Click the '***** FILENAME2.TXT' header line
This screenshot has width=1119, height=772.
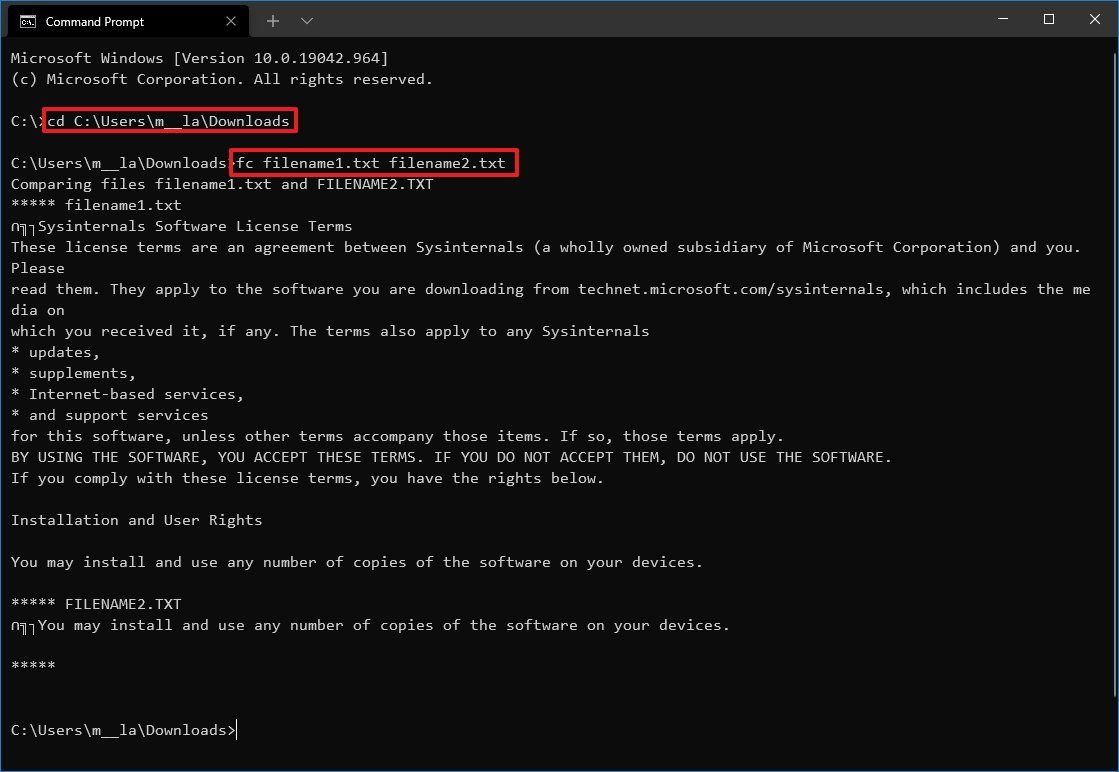pos(96,604)
